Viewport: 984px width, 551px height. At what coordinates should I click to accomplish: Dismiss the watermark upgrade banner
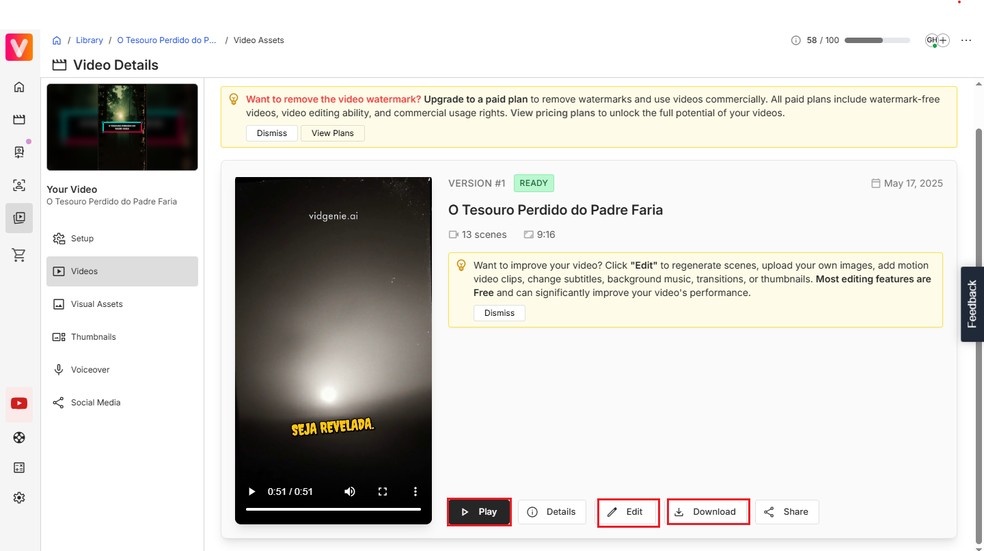[272, 133]
